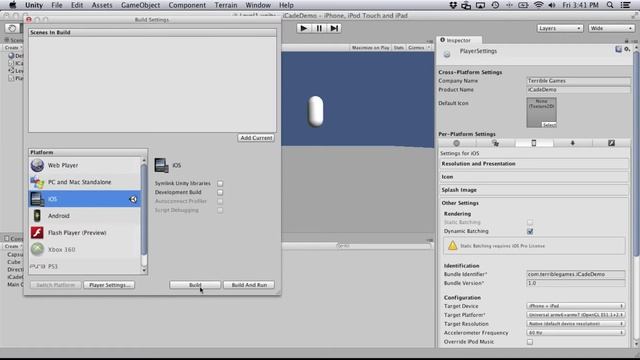The width and height of the screenshot is (640, 360).
Task: Click the Build button
Action: [195, 285]
